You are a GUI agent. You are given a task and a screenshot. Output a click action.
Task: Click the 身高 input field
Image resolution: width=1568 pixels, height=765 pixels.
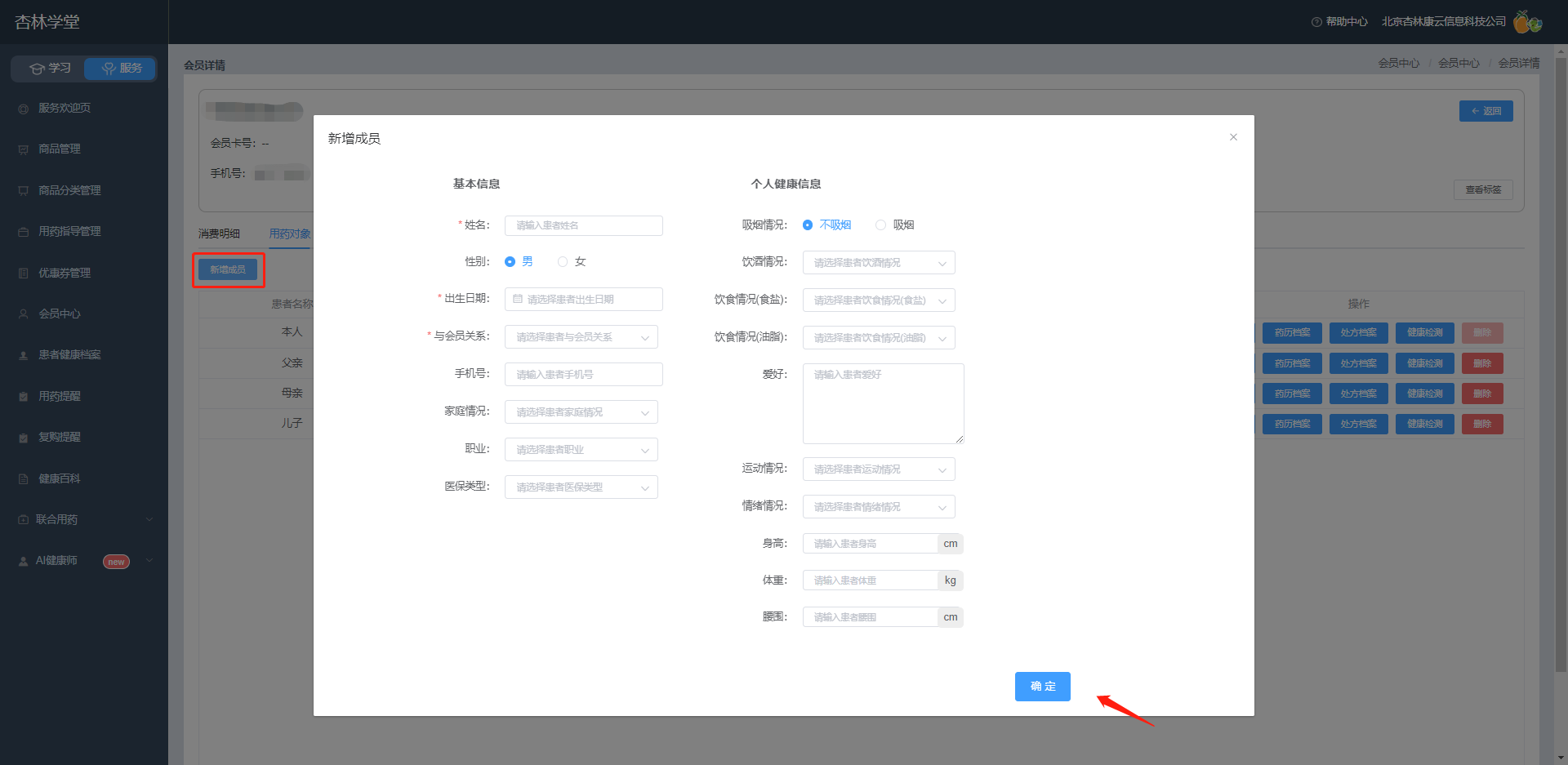point(870,544)
